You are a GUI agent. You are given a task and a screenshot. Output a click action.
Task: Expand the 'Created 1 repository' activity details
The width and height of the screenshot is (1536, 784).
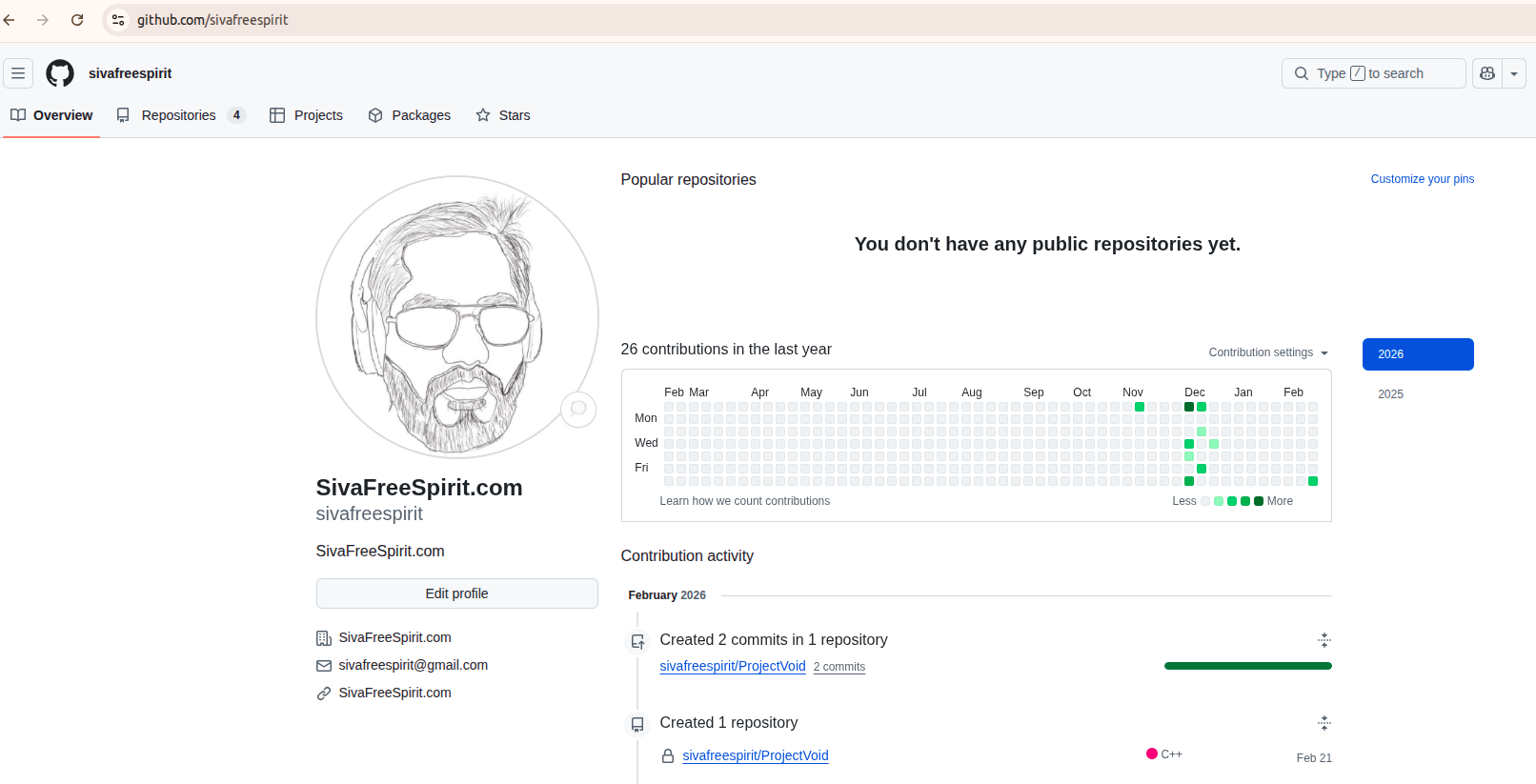pyautogui.click(x=1324, y=723)
